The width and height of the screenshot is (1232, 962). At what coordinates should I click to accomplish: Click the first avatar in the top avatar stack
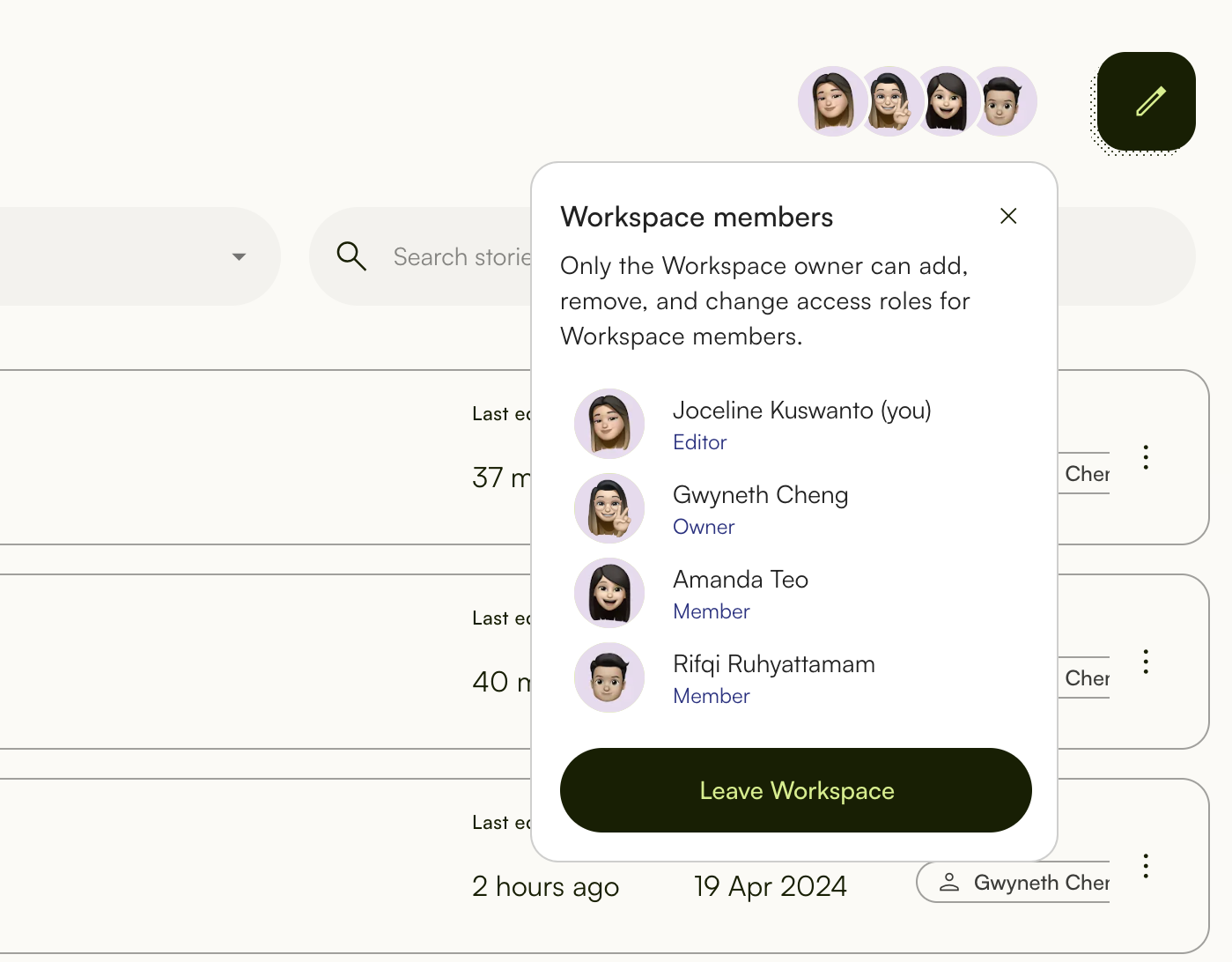pyautogui.click(x=830, y=101)
